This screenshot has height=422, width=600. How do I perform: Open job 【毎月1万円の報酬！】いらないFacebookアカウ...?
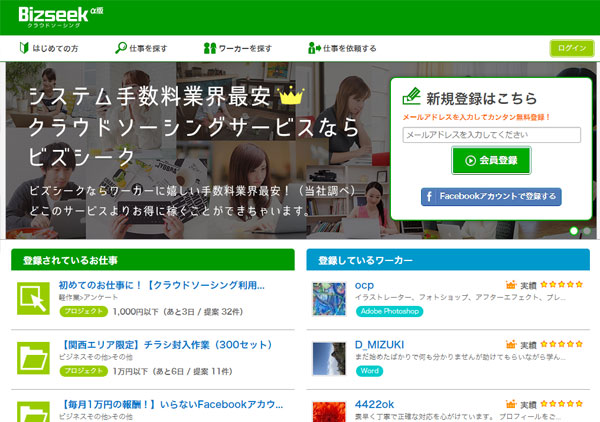[171, 404]
